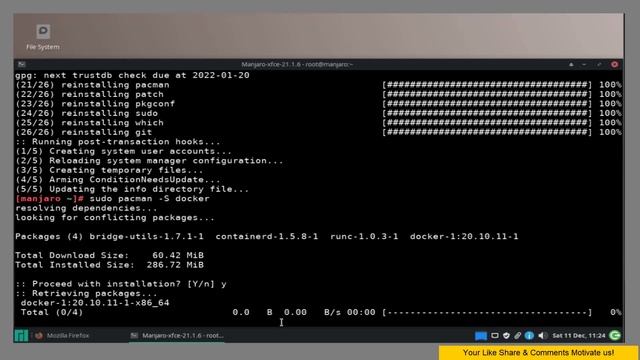Switch to Mozilla Firefox taskbar window
The width and height of the screenshot is (640, 360).
point(62,336)
